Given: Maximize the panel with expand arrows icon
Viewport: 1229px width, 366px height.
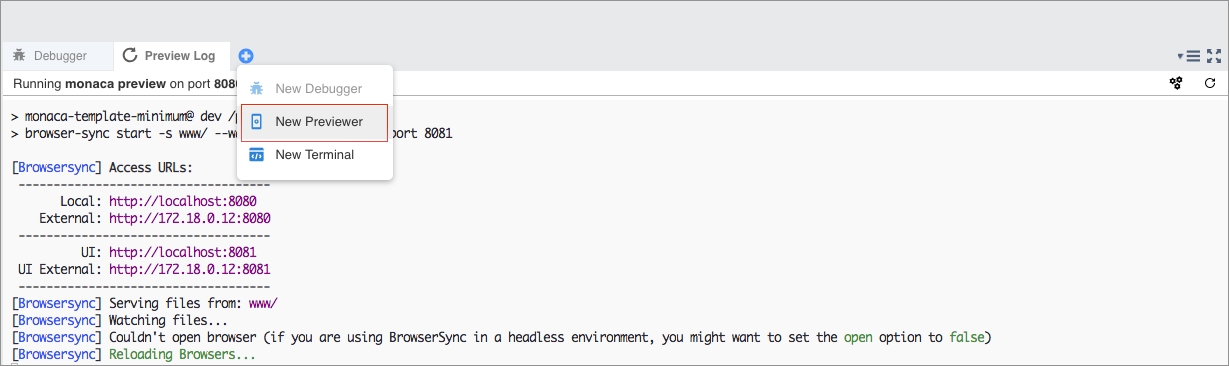Looking at the screenshot, I should tap(1214, 56).
